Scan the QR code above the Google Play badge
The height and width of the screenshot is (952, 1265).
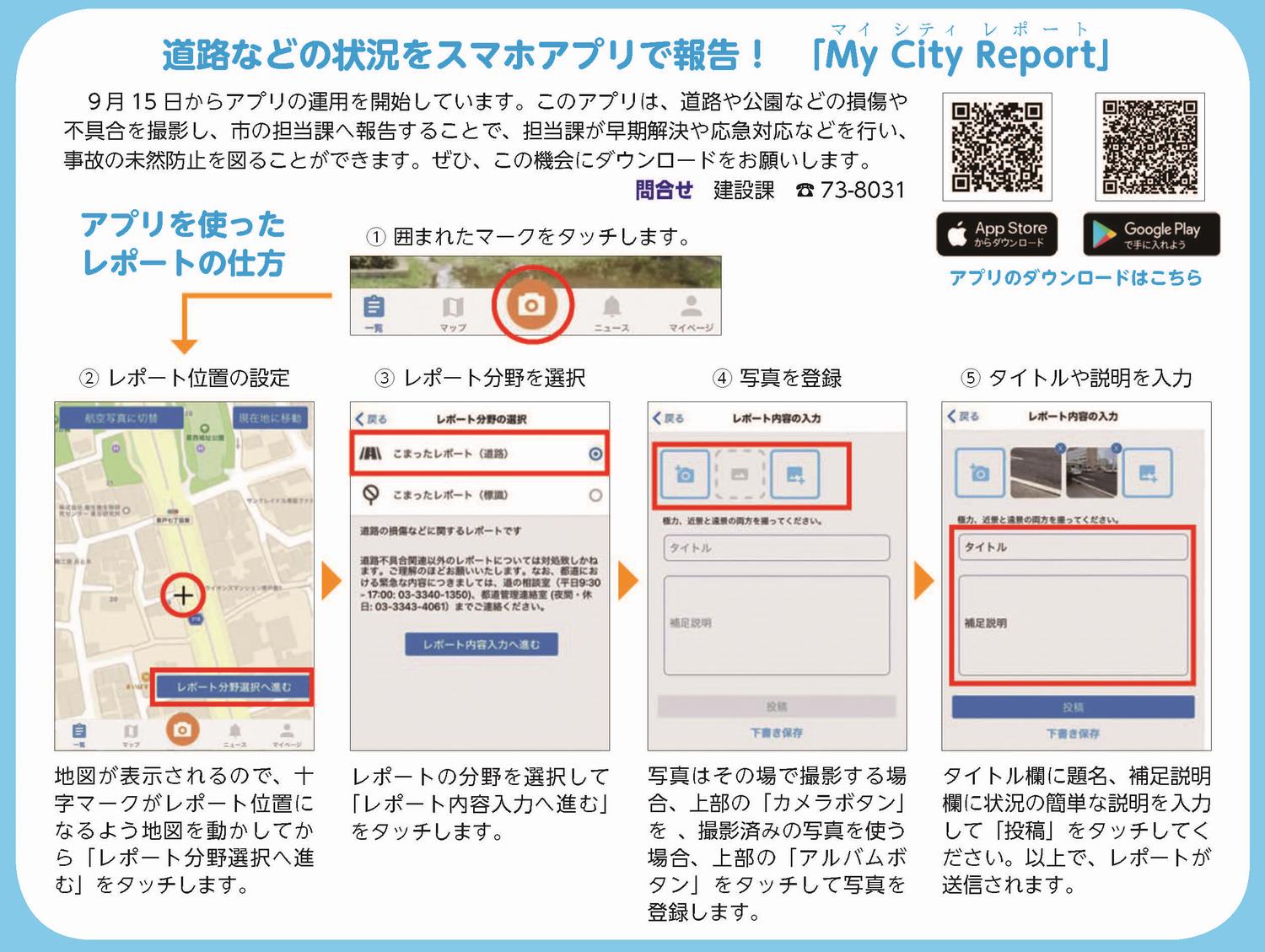1150,147
